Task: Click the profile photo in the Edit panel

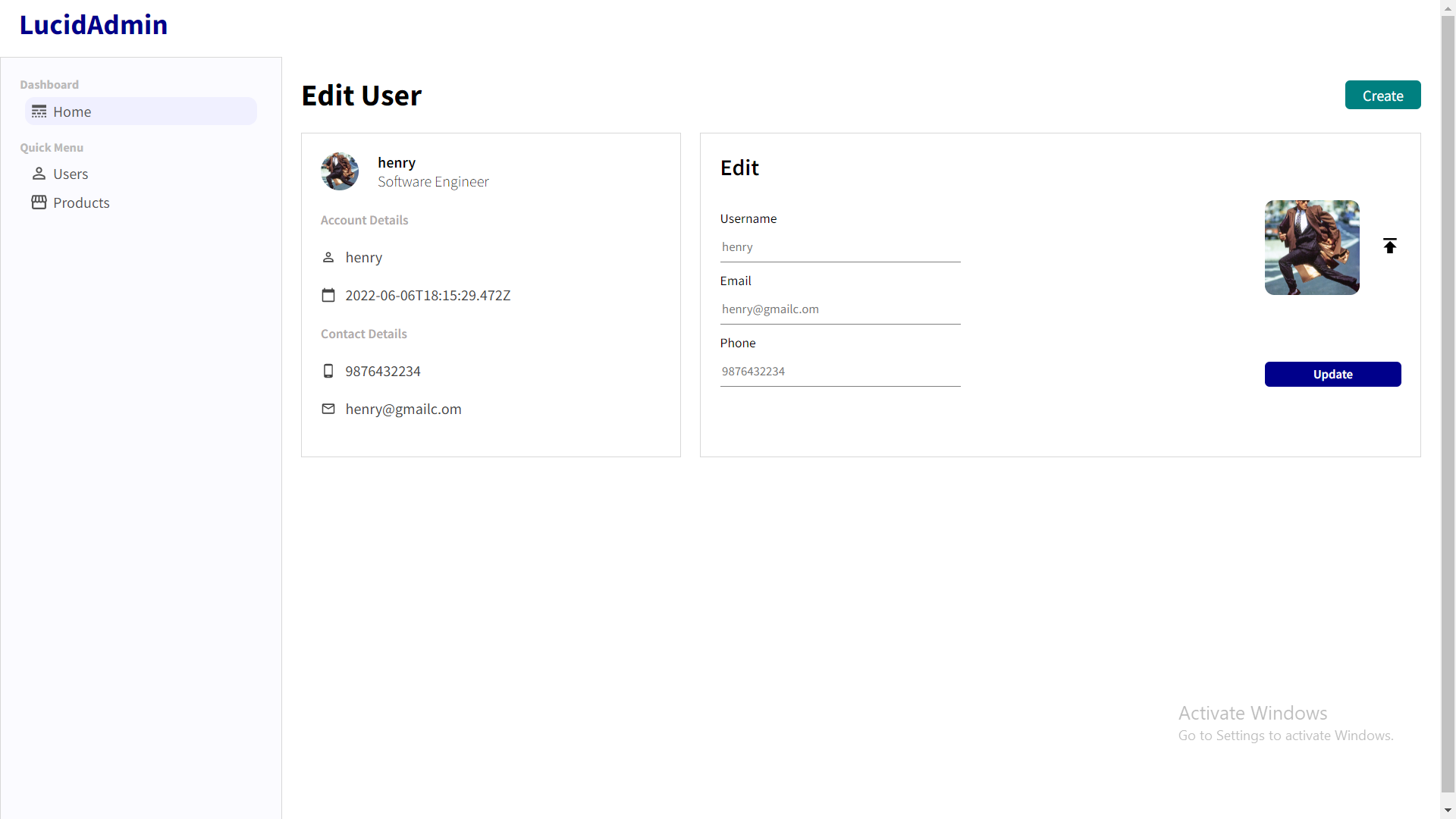Action: pos(1311,246)
